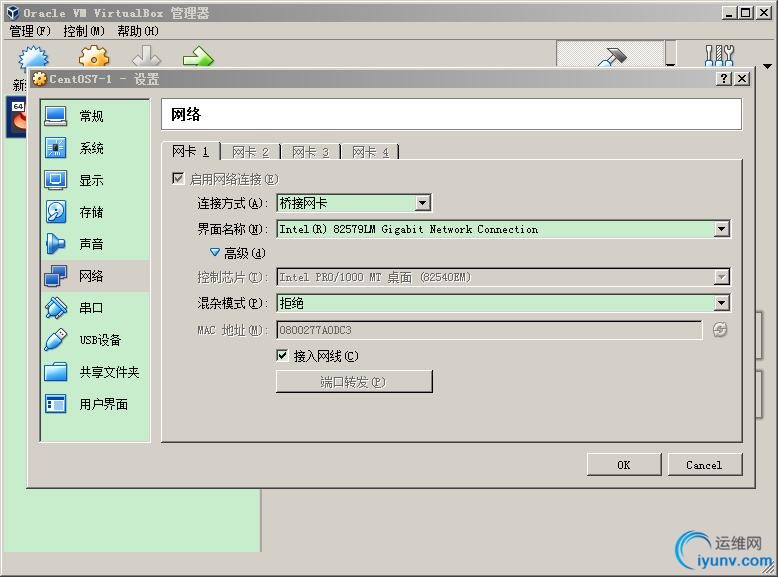Switch to the 网卡 1 tab
This screenshot has height=577, width=778.
(x=191, y=151)
